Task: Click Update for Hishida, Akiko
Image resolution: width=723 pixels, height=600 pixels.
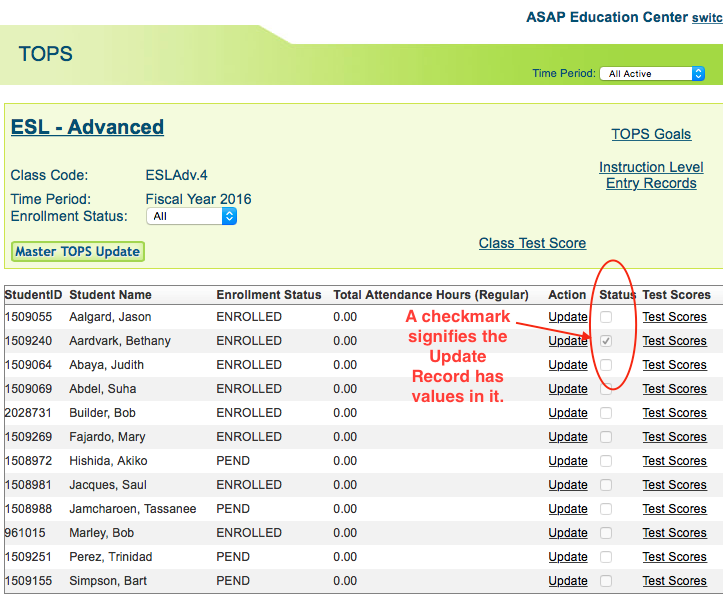Action: point(567,461)
